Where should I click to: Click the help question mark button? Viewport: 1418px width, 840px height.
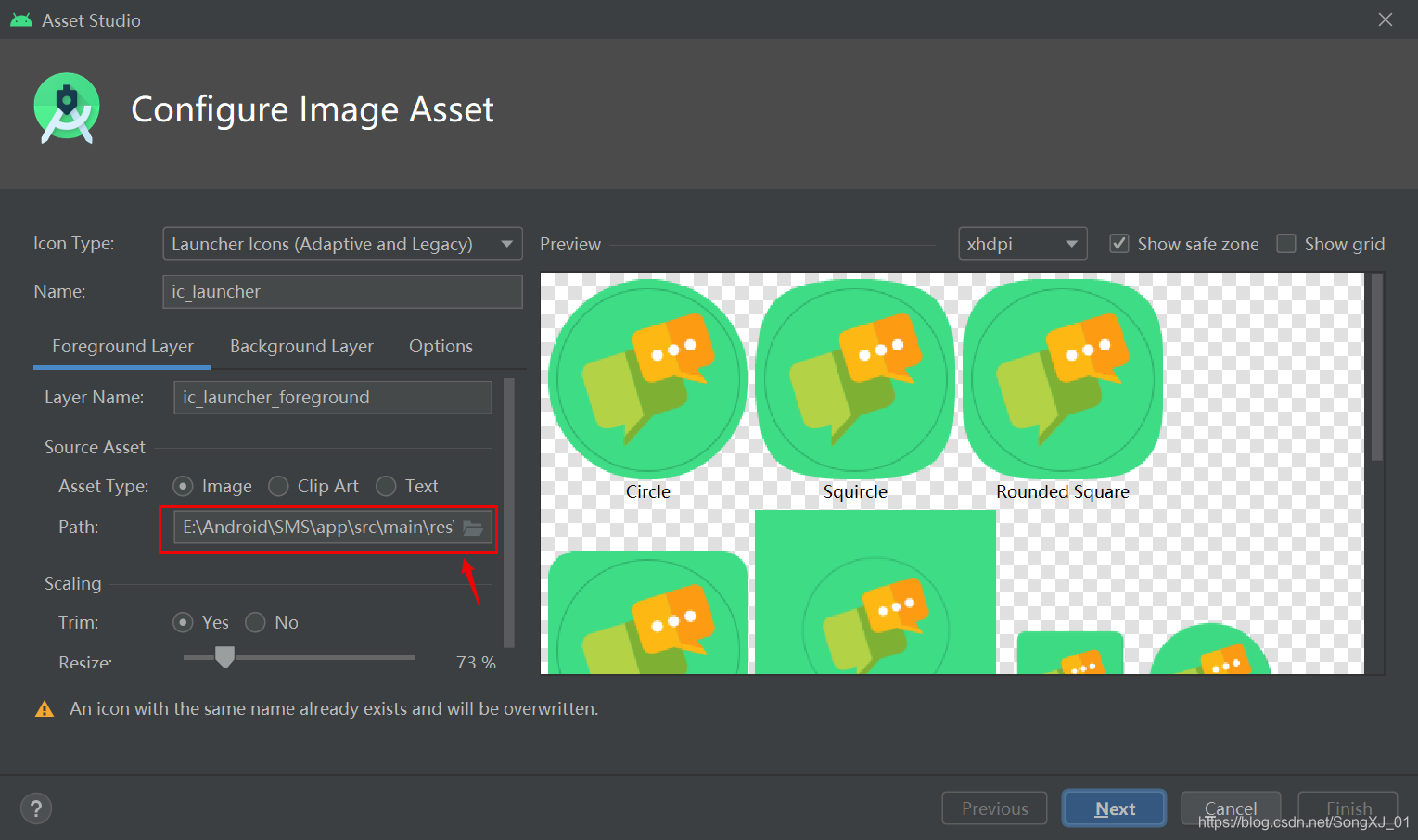coord(36,808)
